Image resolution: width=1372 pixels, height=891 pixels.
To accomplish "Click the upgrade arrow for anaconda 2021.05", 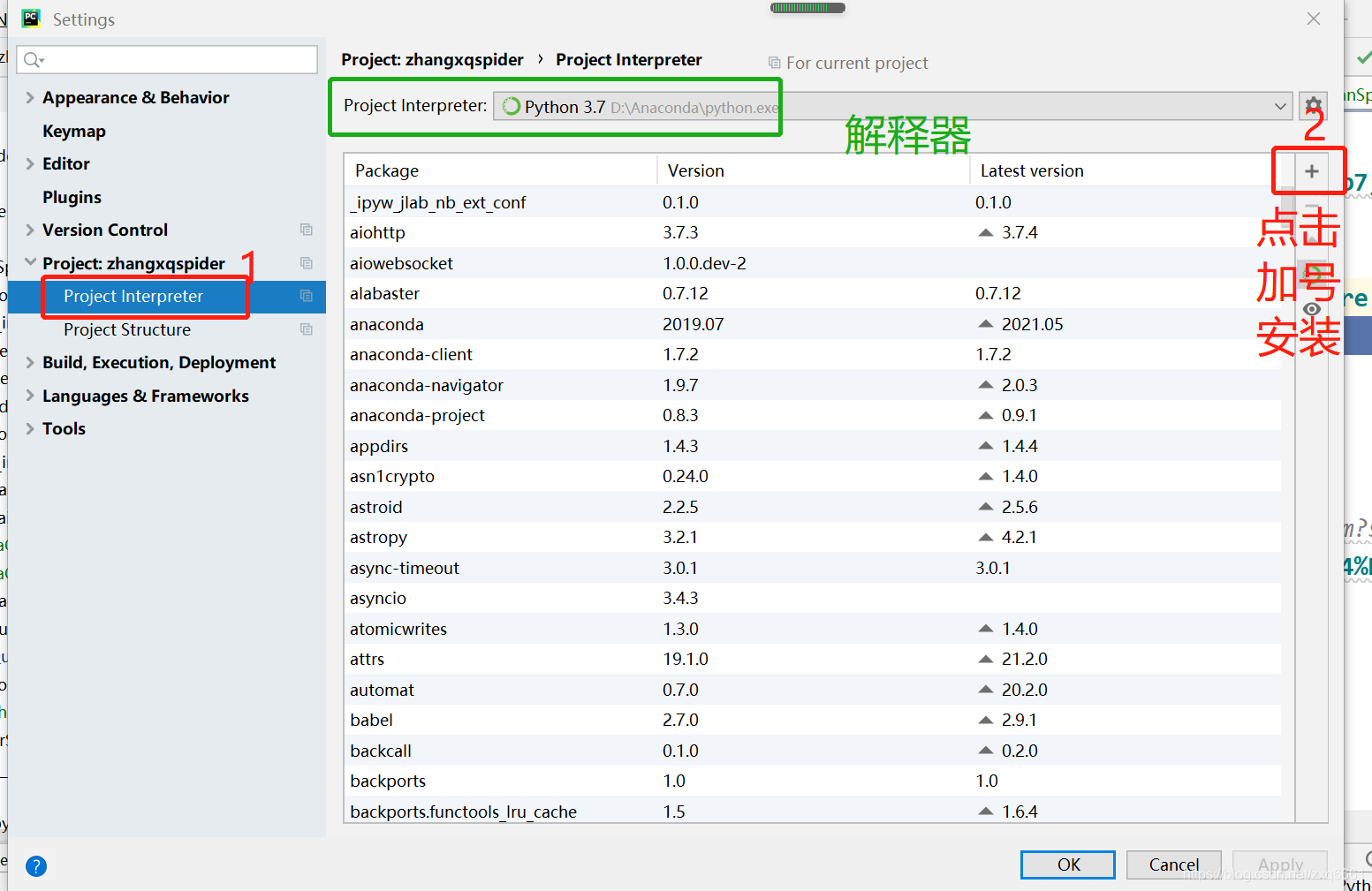I will pos(986,324).
